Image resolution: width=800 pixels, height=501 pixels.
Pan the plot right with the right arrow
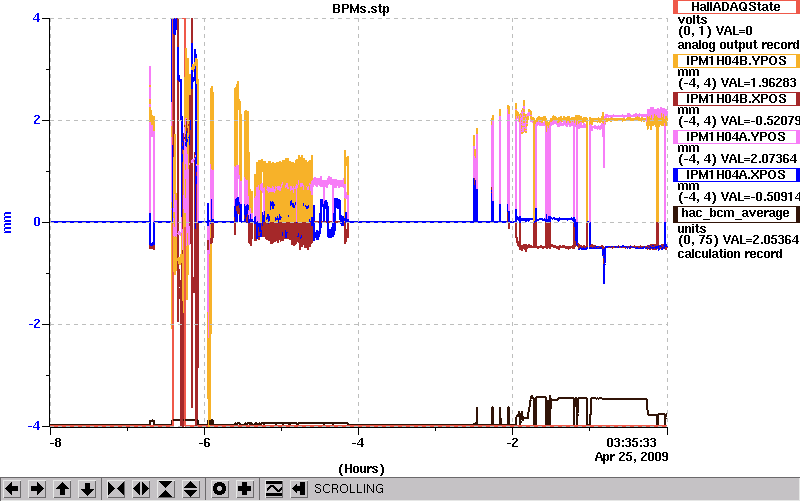[37, 489]
